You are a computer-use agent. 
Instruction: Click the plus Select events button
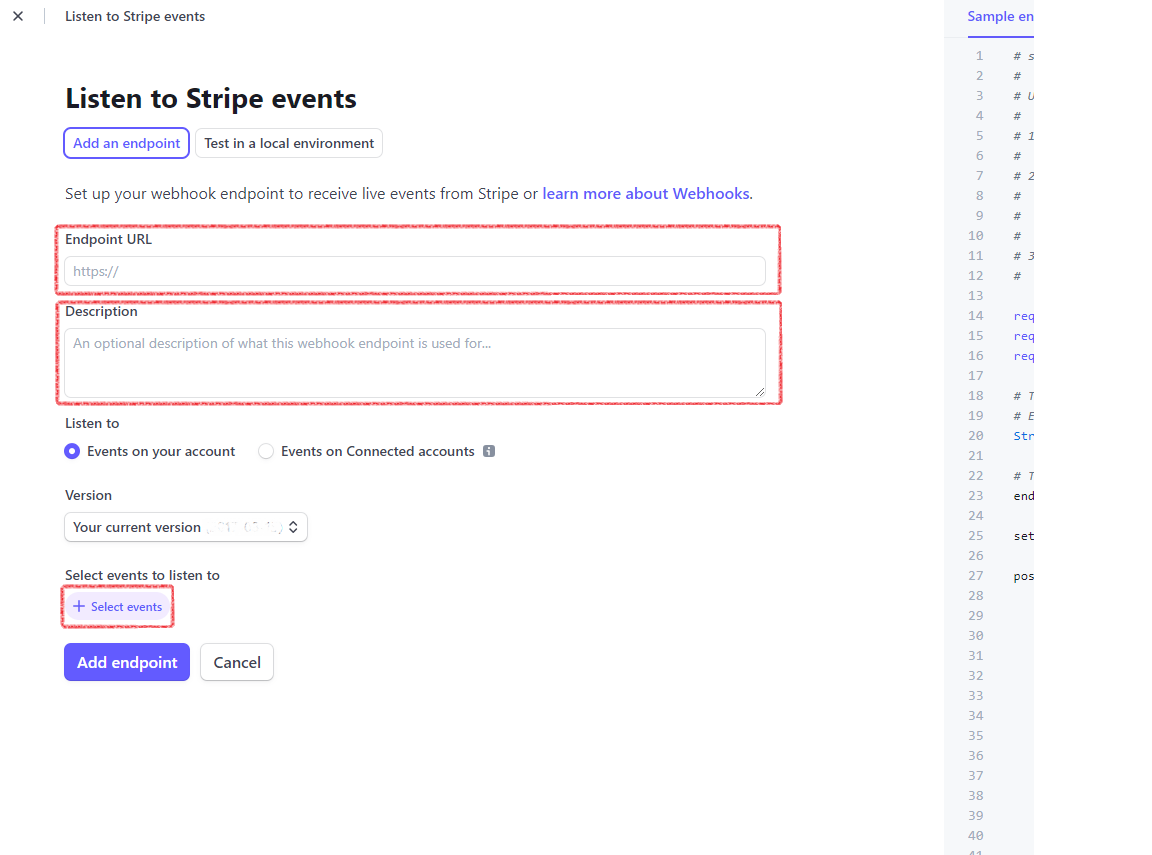(x=118, y=607)
